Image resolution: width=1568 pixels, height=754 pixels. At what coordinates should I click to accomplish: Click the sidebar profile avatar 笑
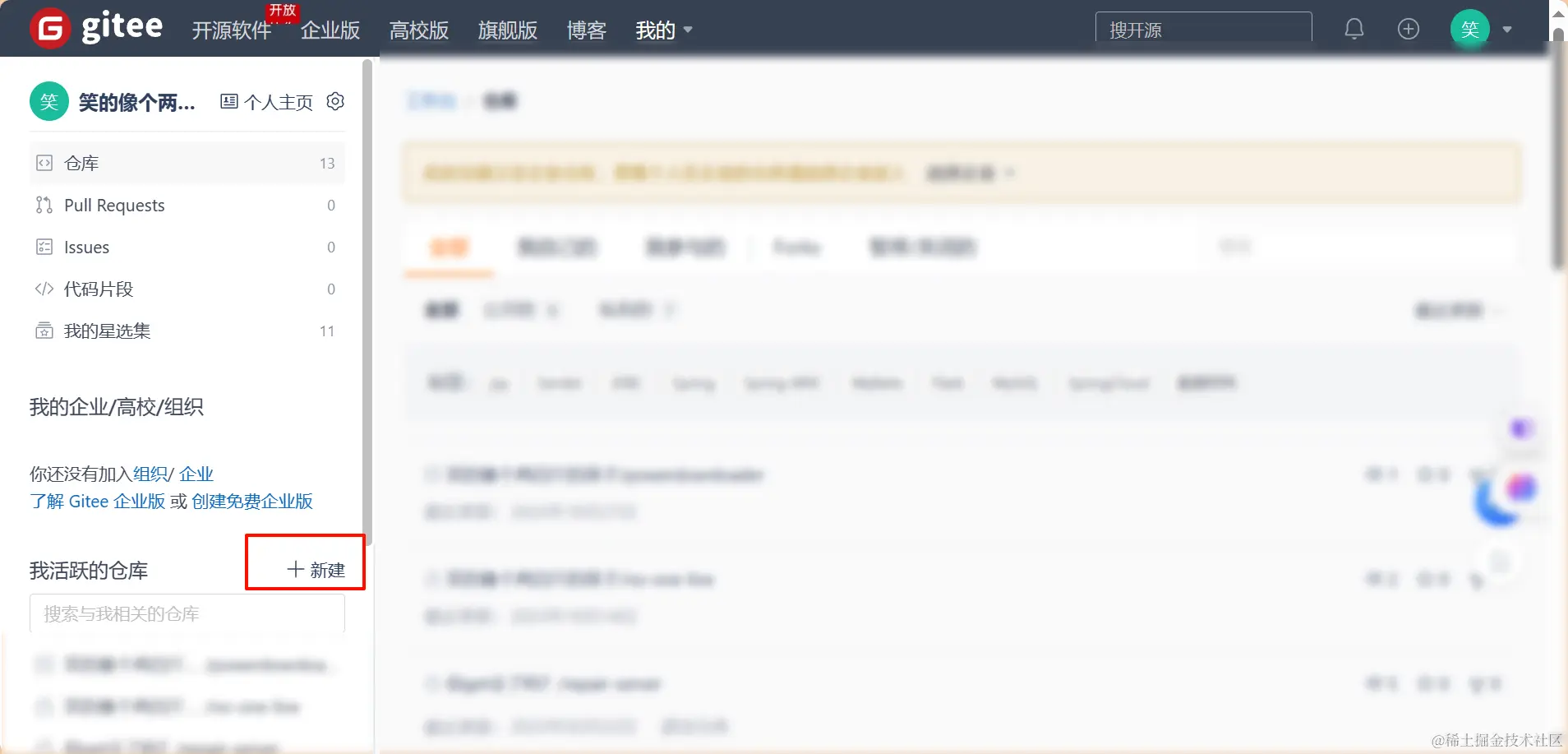[49, 101]
